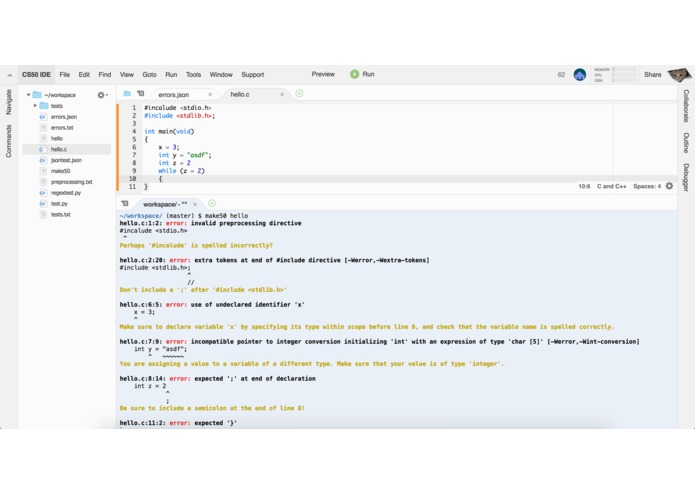Viewport: 695px width, 494px height.
Task: Switch to the errors.json editor tab
Action: [x=173, y=95]
